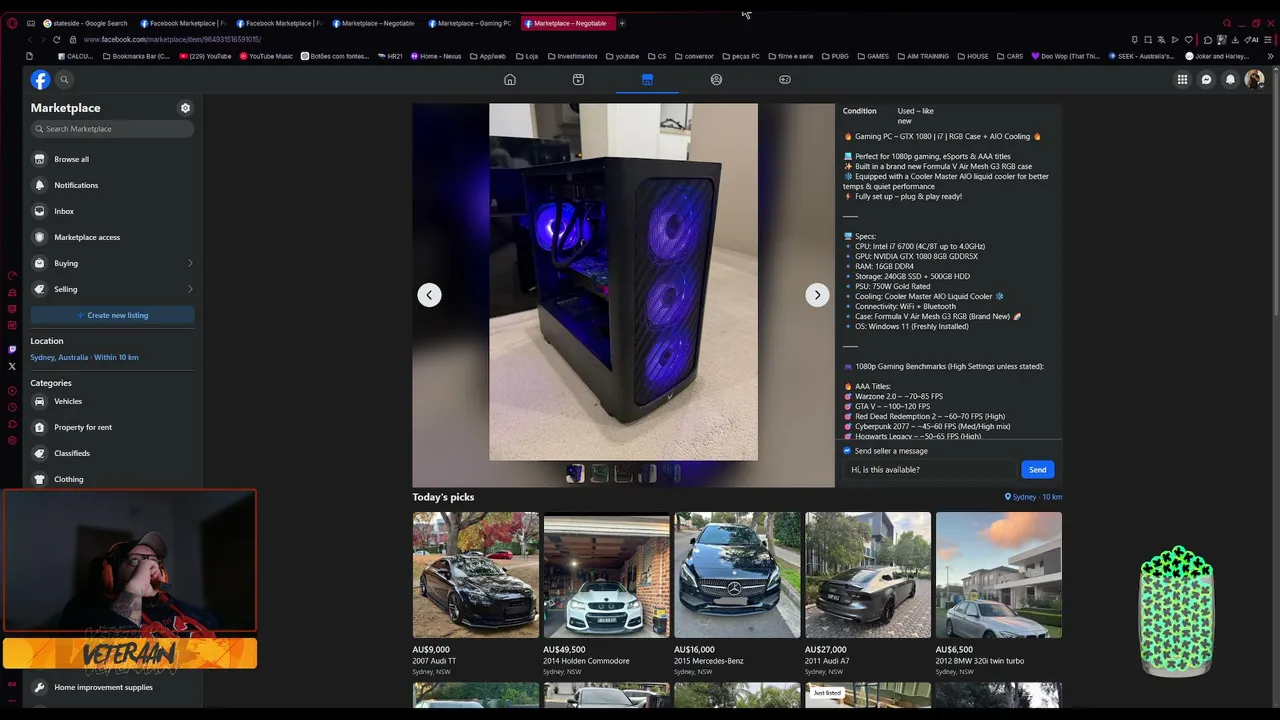Show previous listing photo
Image resolution: width=1280 pixels, height=720 pixels.
pos(429,295)
